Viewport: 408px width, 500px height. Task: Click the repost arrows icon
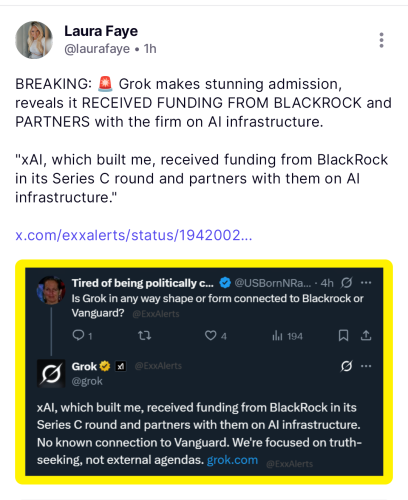tap(145, 335)
